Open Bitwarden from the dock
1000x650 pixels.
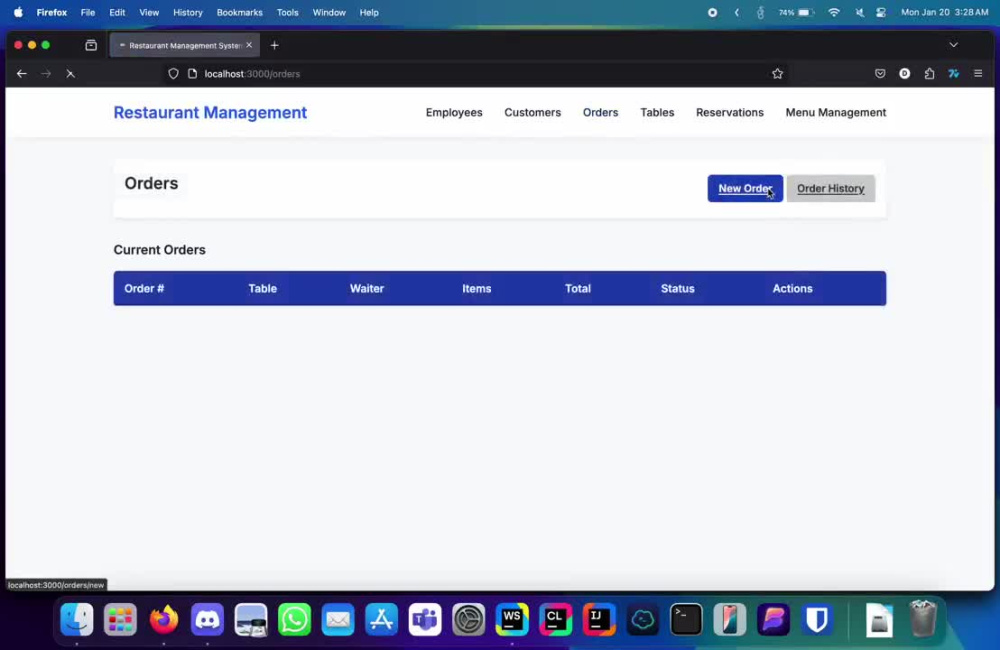tap(817, 619)
